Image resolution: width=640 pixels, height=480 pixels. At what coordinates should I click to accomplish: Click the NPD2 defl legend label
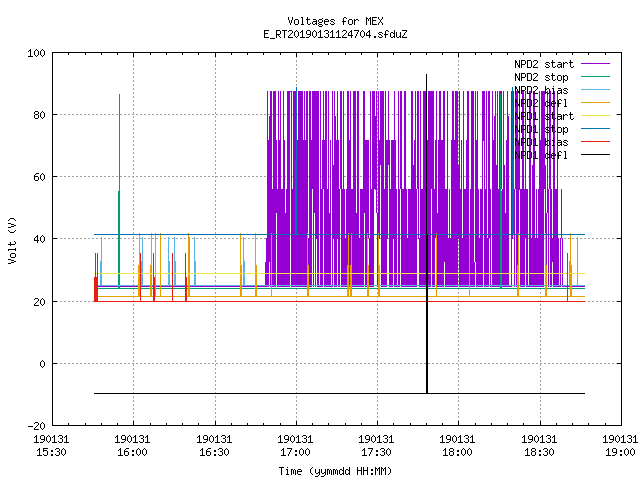541,103
